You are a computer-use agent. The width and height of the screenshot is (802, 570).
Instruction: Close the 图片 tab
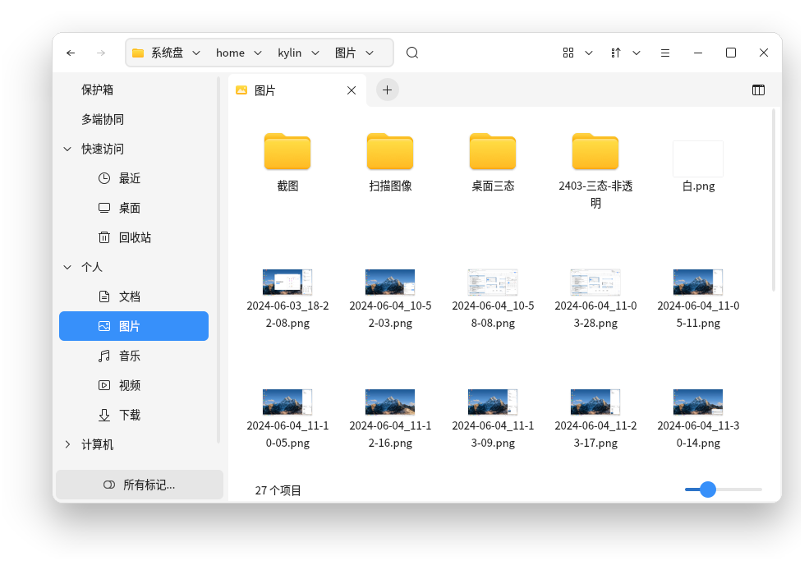coord(351,91)
